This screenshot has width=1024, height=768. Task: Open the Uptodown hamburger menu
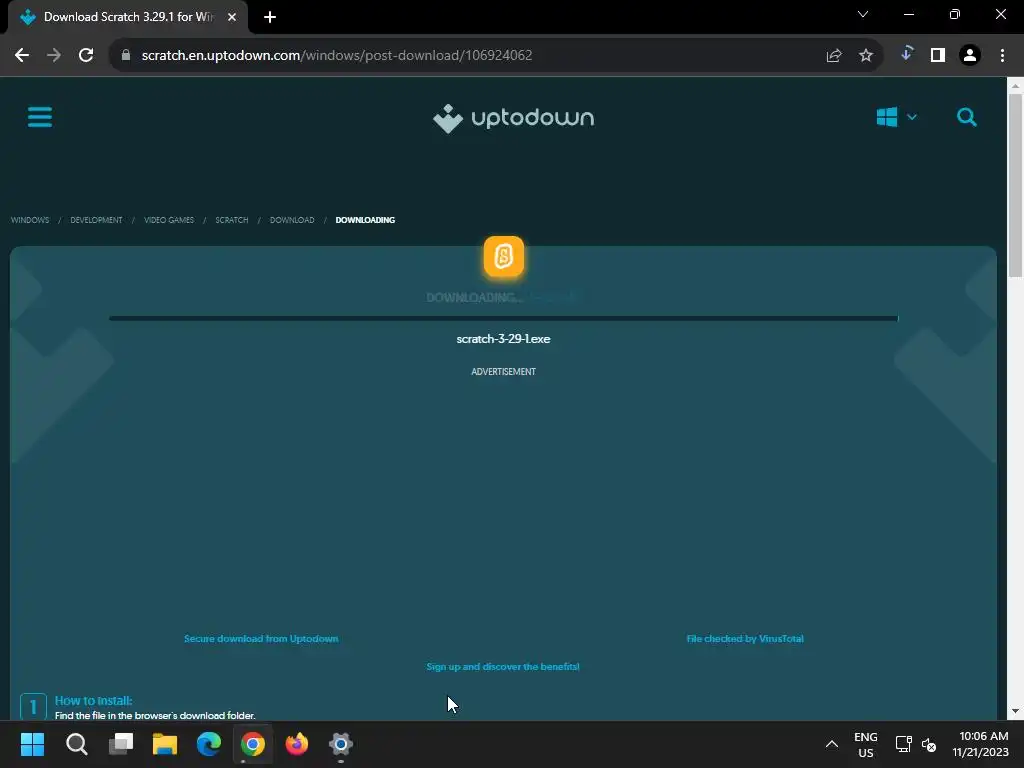(x=40, y=118)
